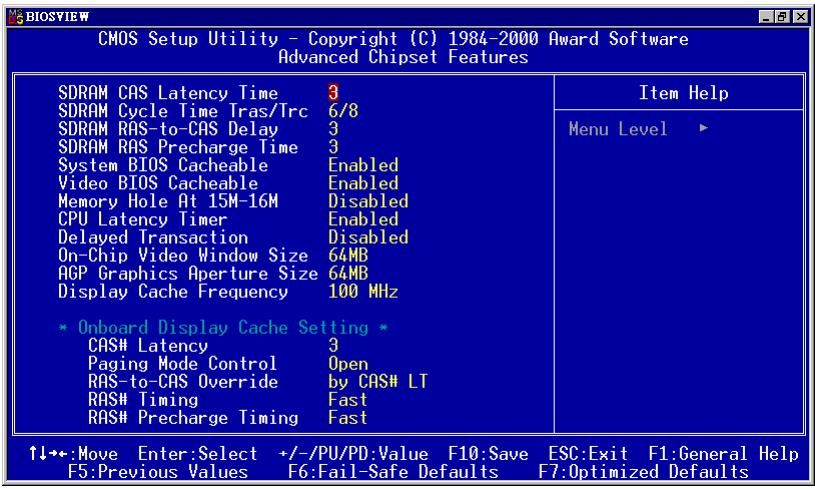Select RAS# Precharge Timing Fast value
Image resolution: width=815 pixels, height=489 pixels.
pyautogui.click(x=348, y=418)
